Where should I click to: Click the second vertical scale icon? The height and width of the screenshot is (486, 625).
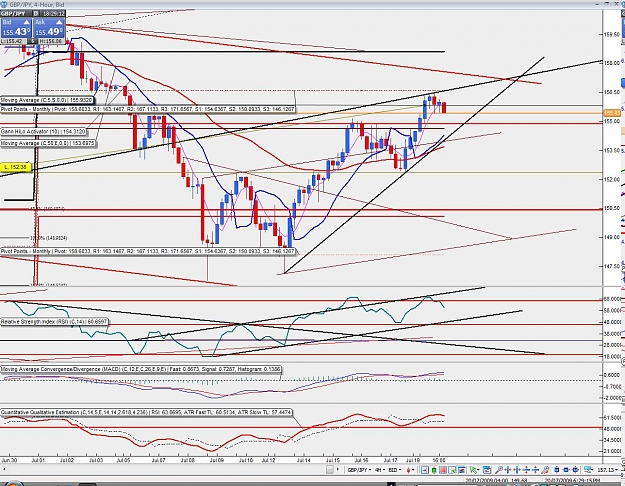point(535,470)
